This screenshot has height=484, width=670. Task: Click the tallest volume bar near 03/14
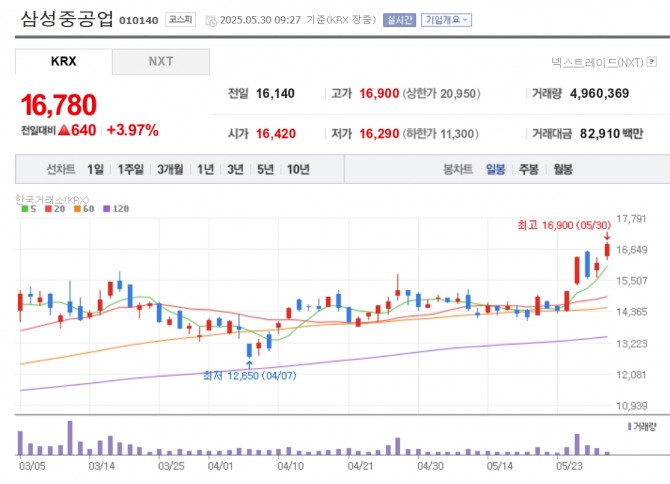tap(70, 438)
